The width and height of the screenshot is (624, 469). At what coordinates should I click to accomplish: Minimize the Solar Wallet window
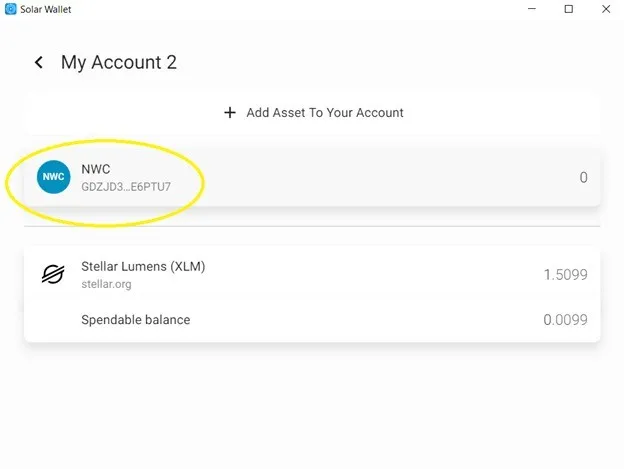(532, 9)
